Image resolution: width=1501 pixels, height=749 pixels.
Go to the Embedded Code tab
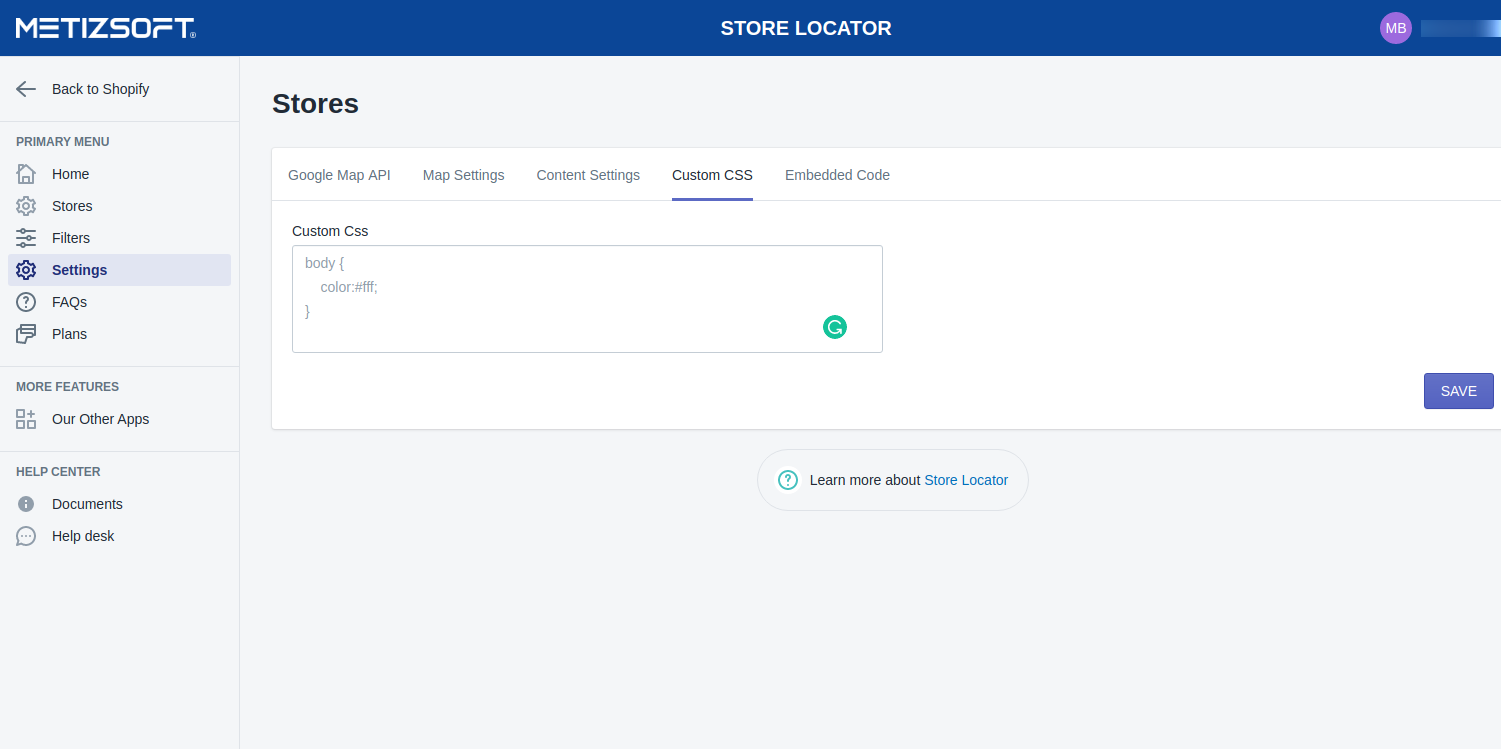tap(837, 175)
